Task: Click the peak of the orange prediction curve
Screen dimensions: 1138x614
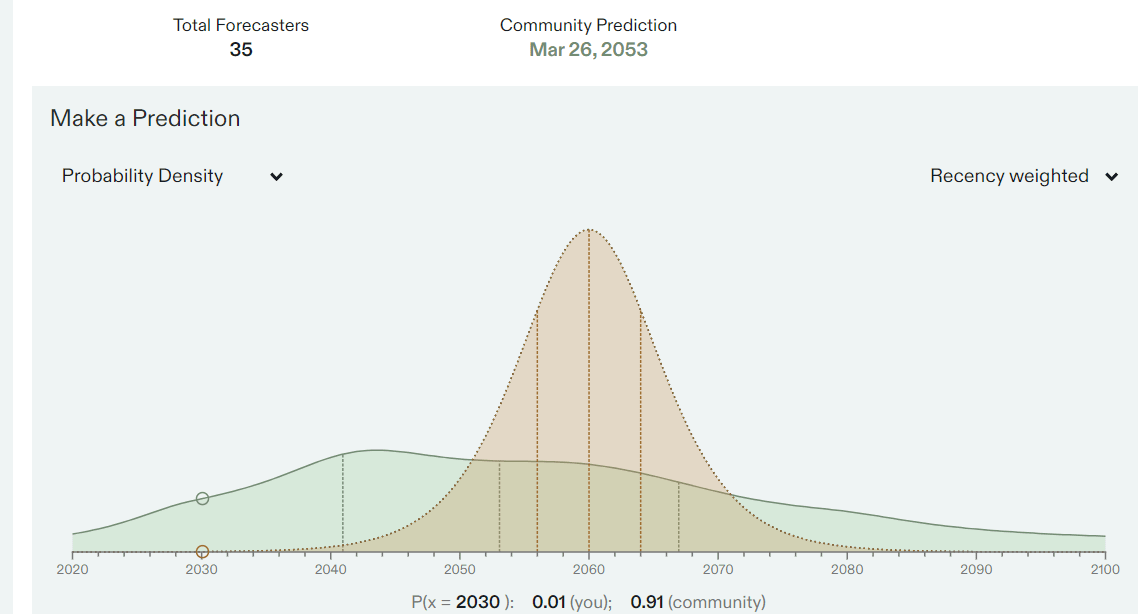Action: point(589,230)
